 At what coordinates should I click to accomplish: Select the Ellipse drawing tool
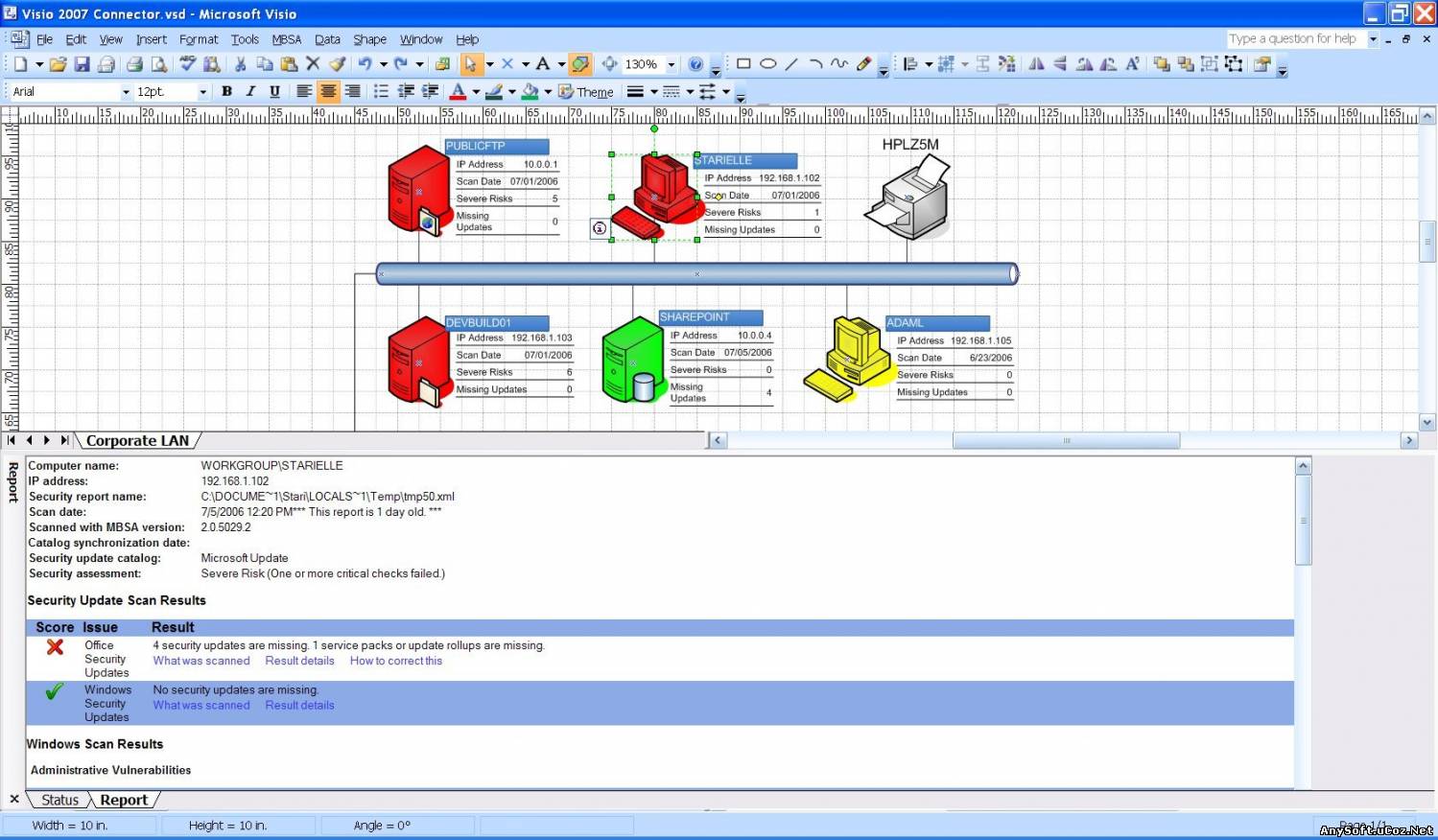768,64
